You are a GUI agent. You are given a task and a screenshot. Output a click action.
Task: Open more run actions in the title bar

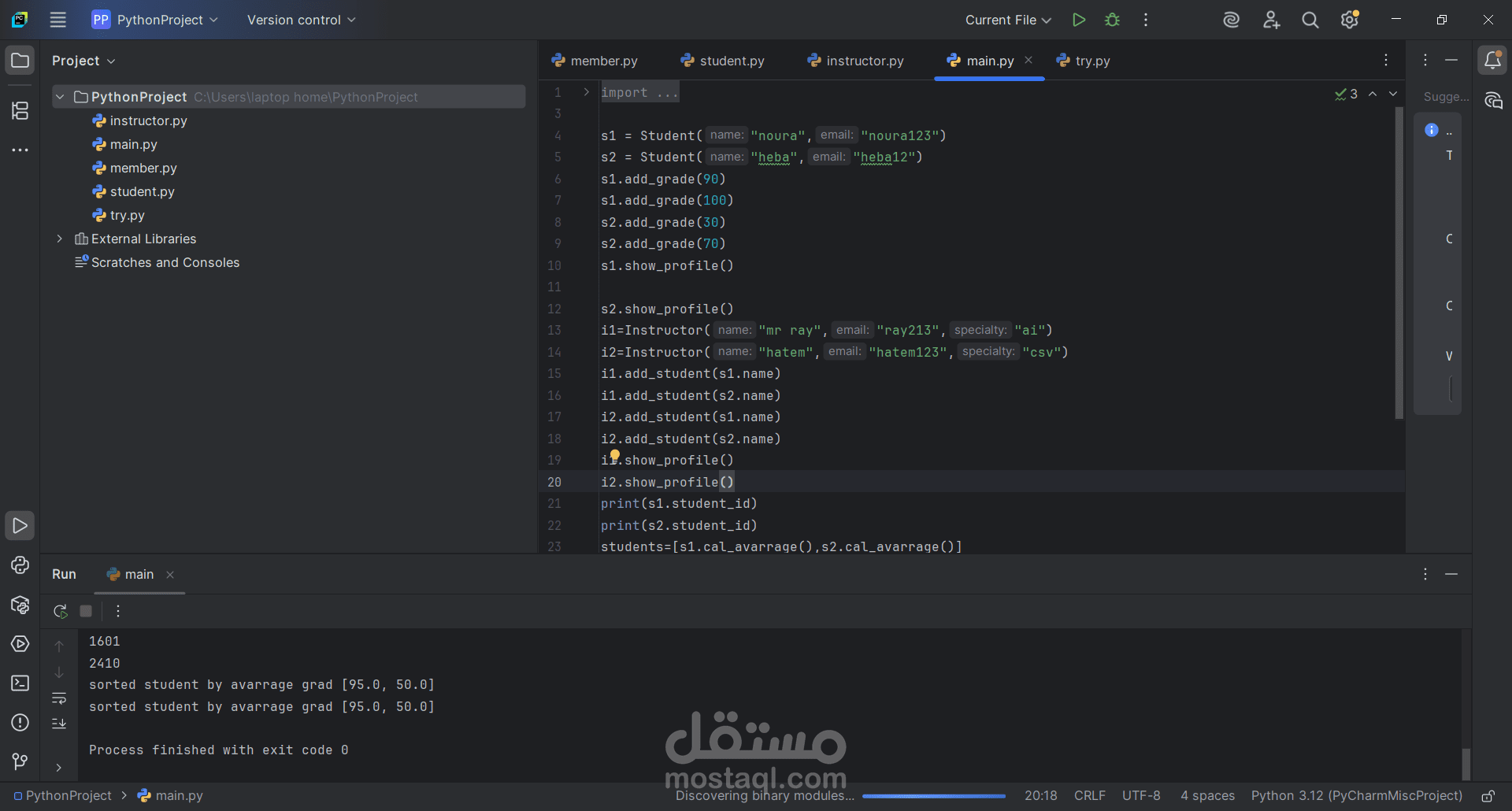[1146, 20]
